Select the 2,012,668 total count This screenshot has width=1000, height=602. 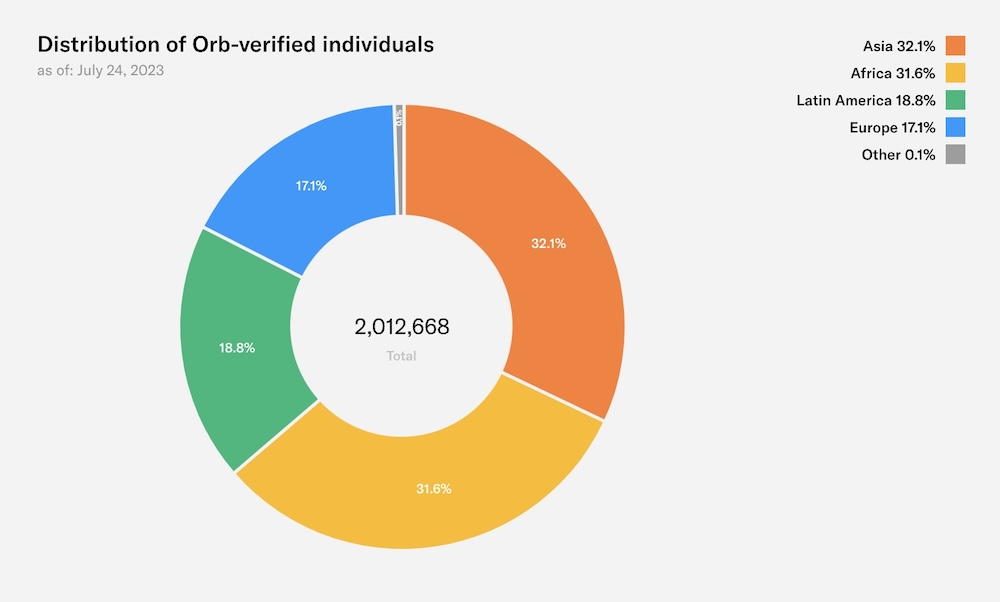click(x=402, y=327)
